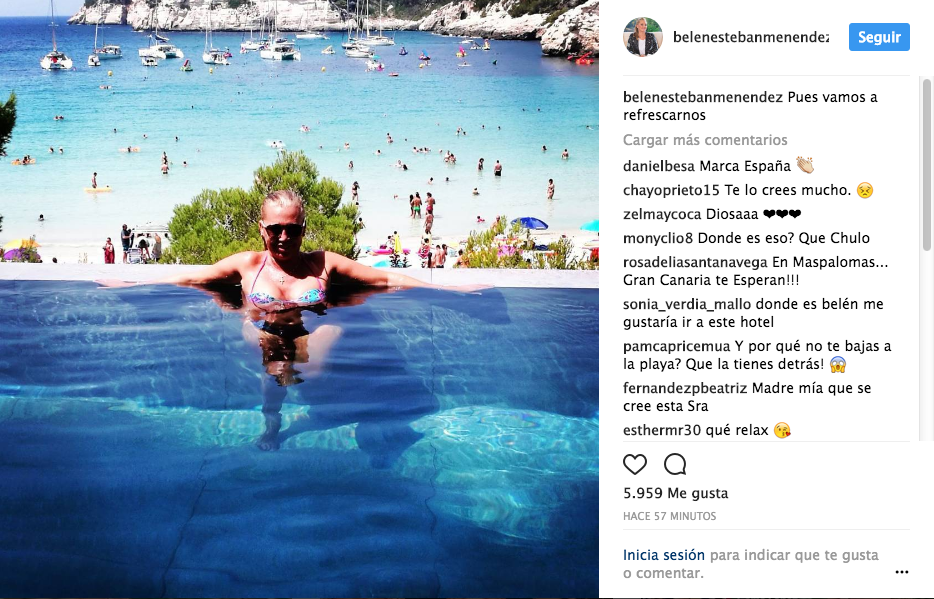Open the three-dot more options menu
Viewport: 934px width, 599px height.
pos(902,572)
